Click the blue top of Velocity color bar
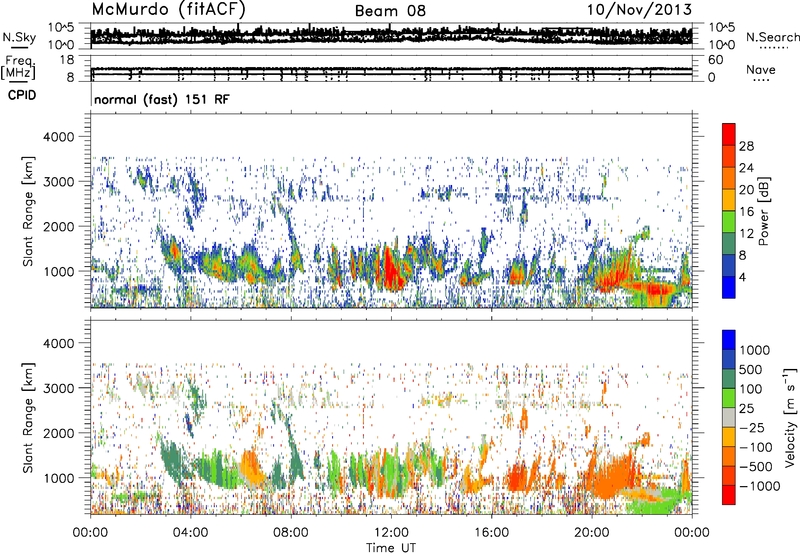Image resolution: width=800 pixels, height=554 pixels. (729, 340)
